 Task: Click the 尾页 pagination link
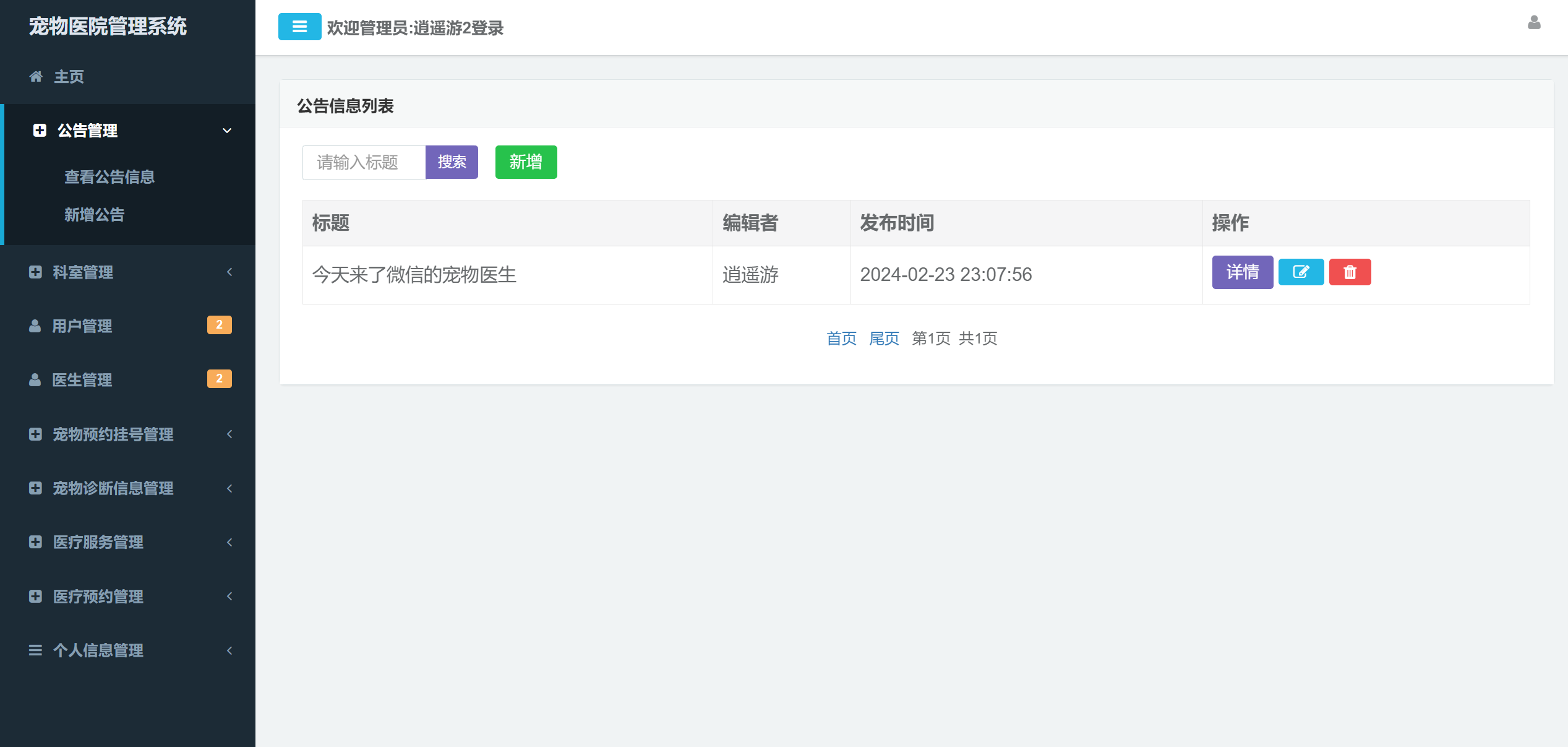click(883, 339)
